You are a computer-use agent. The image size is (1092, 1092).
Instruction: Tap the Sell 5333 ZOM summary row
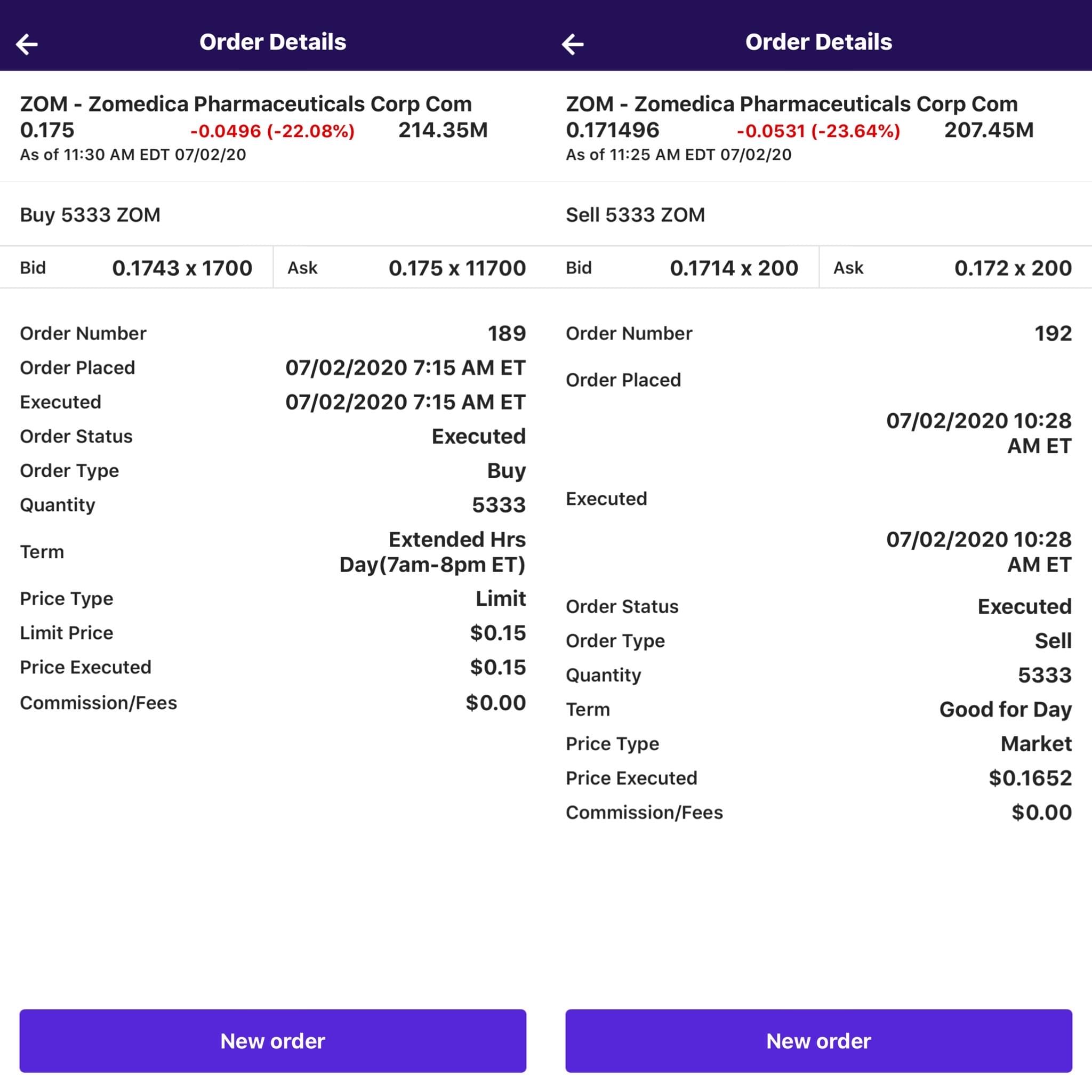coord(635,215)
